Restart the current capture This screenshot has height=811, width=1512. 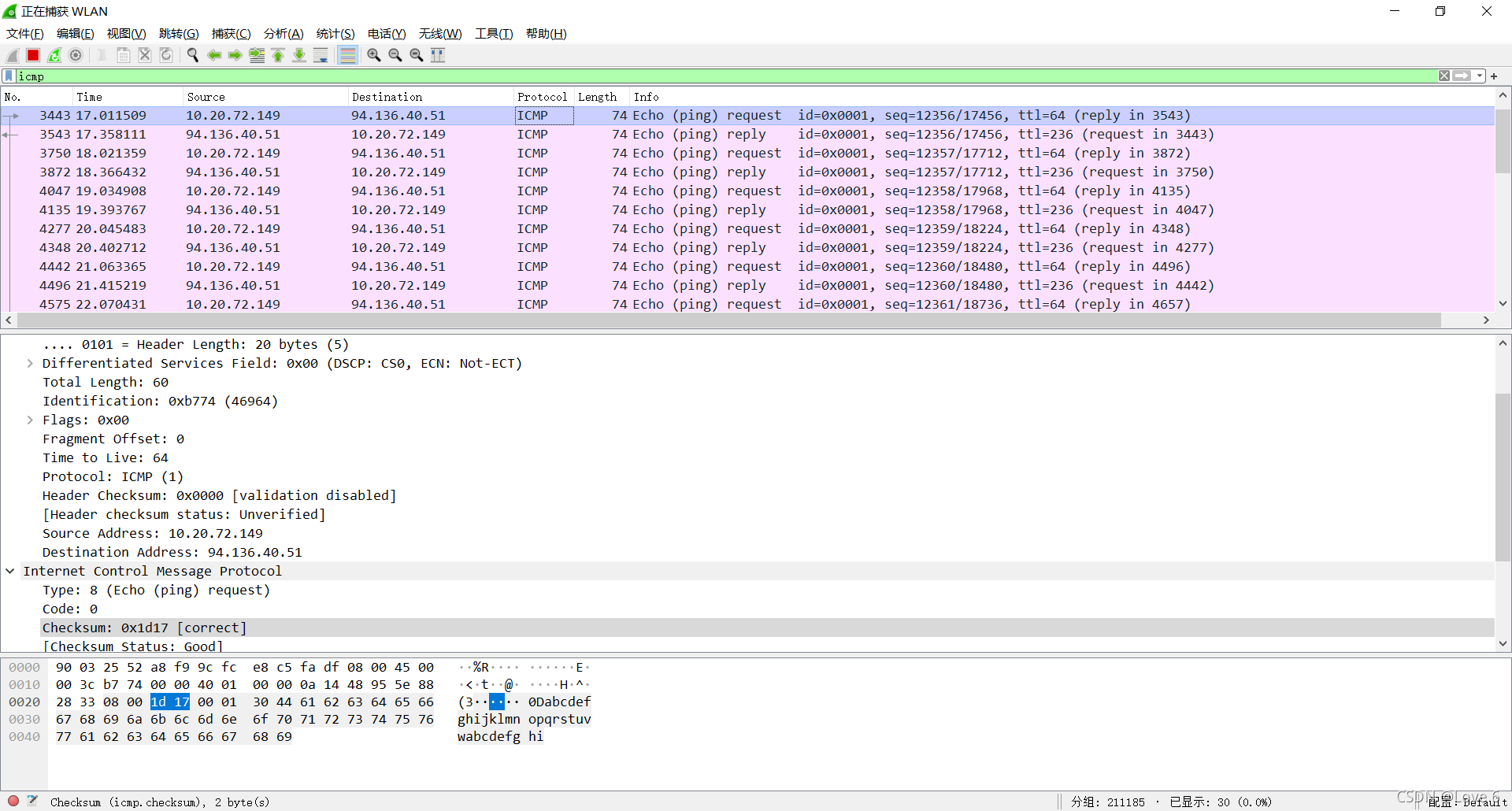pyautogui.click(x=54, y=55)
